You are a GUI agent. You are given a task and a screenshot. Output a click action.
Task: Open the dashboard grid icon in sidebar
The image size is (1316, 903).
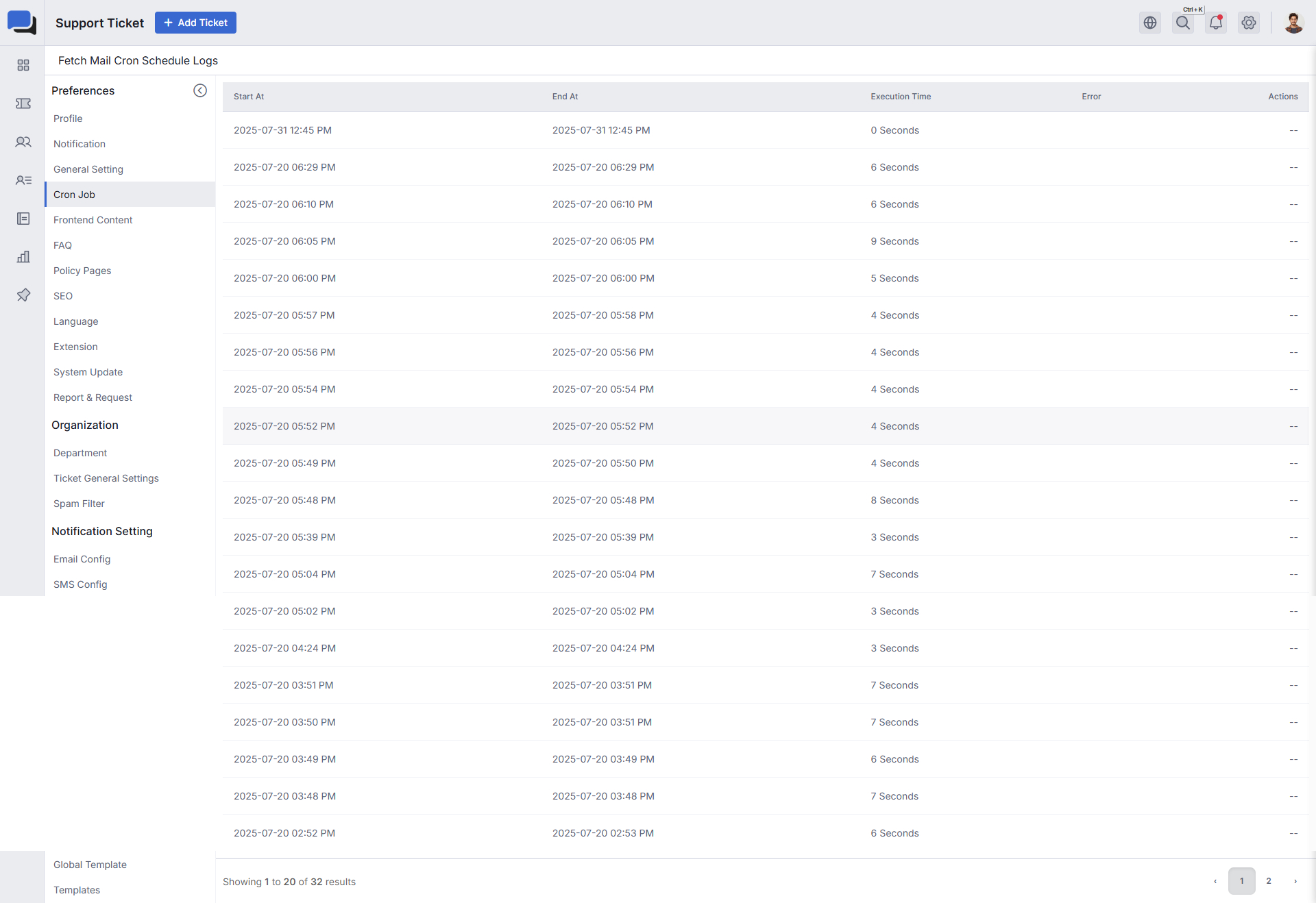click(23, 65)
